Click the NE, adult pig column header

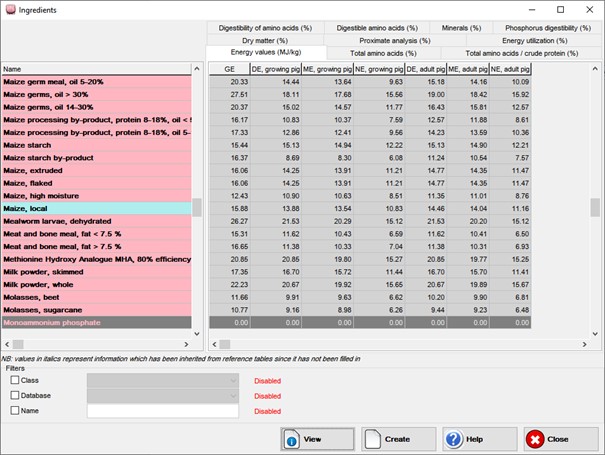510,69
